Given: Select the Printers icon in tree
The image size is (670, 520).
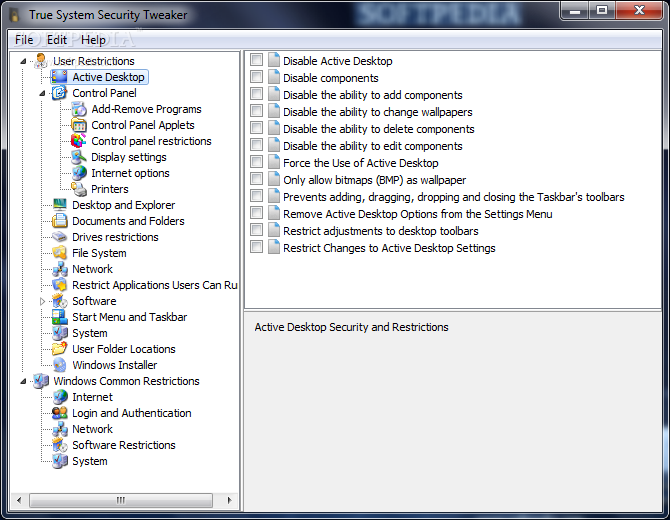Looking at the screenshot, I should [79, 189].
